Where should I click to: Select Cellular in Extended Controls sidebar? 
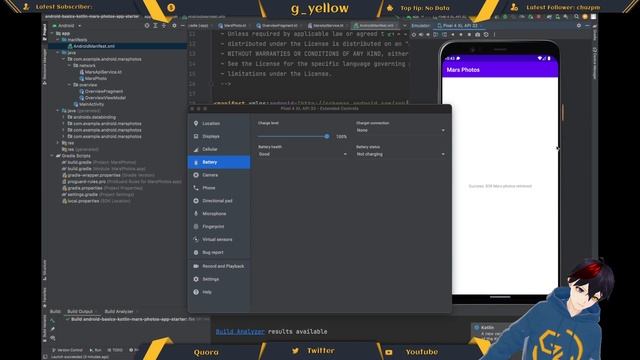click(x=219, y=149)
